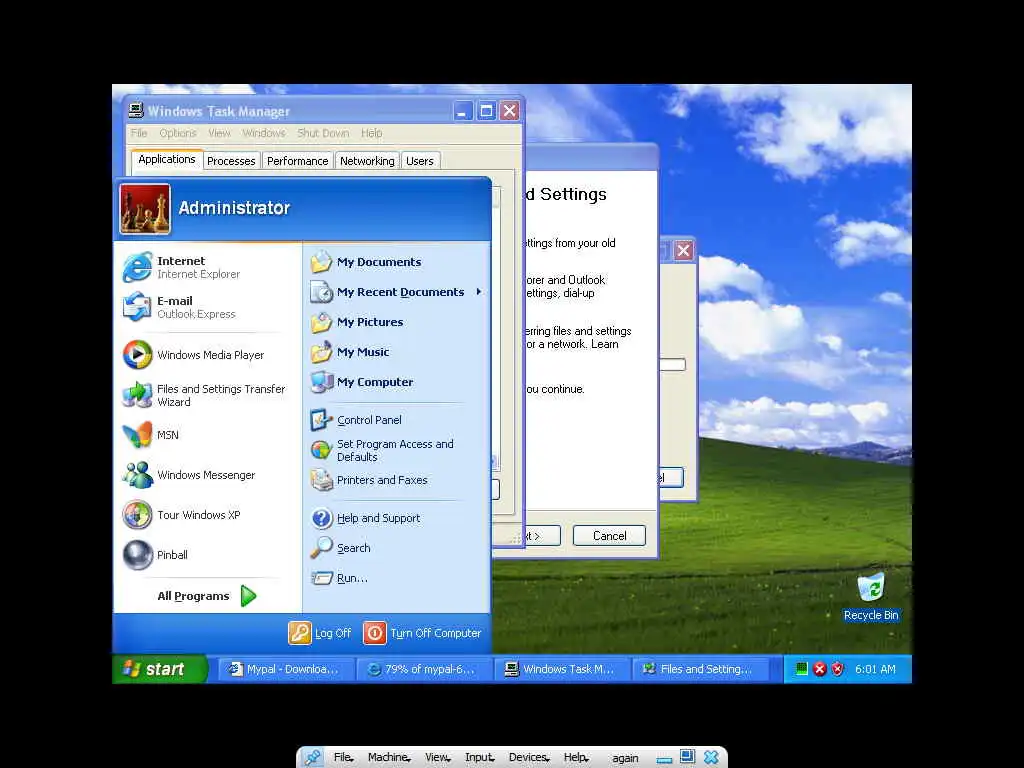Open VirtualBox File menu
Viewport: 1024px width, 768px height.
point(344,758)
